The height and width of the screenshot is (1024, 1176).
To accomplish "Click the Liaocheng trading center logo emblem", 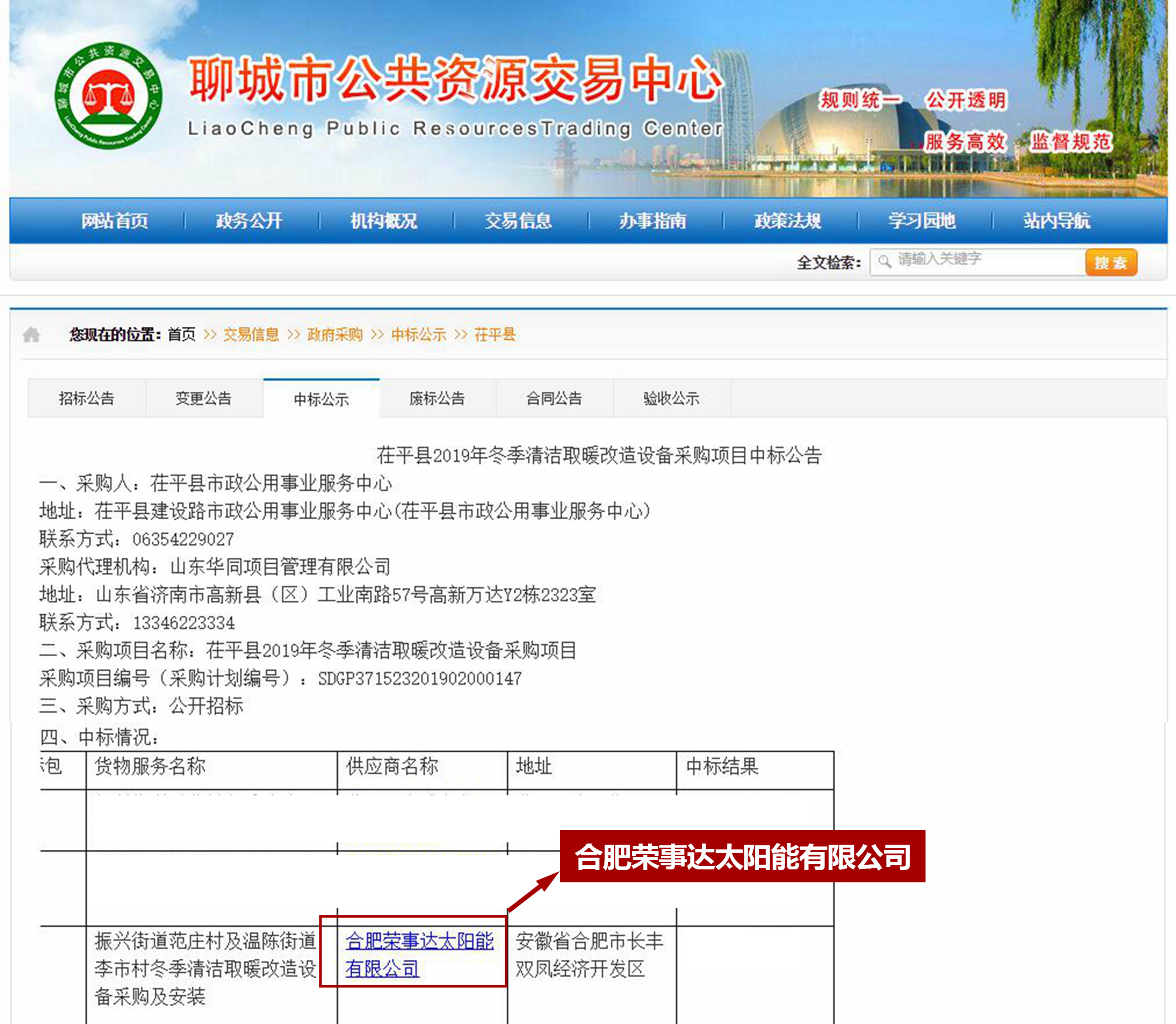I will tap(109, 96).
